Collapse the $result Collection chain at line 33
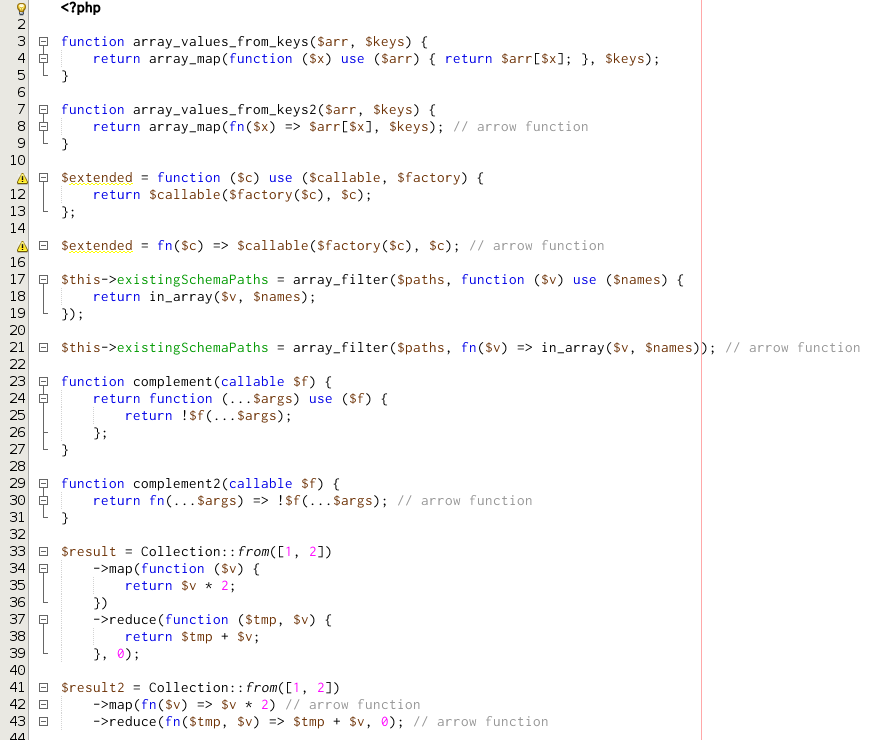 pos(43,552)
